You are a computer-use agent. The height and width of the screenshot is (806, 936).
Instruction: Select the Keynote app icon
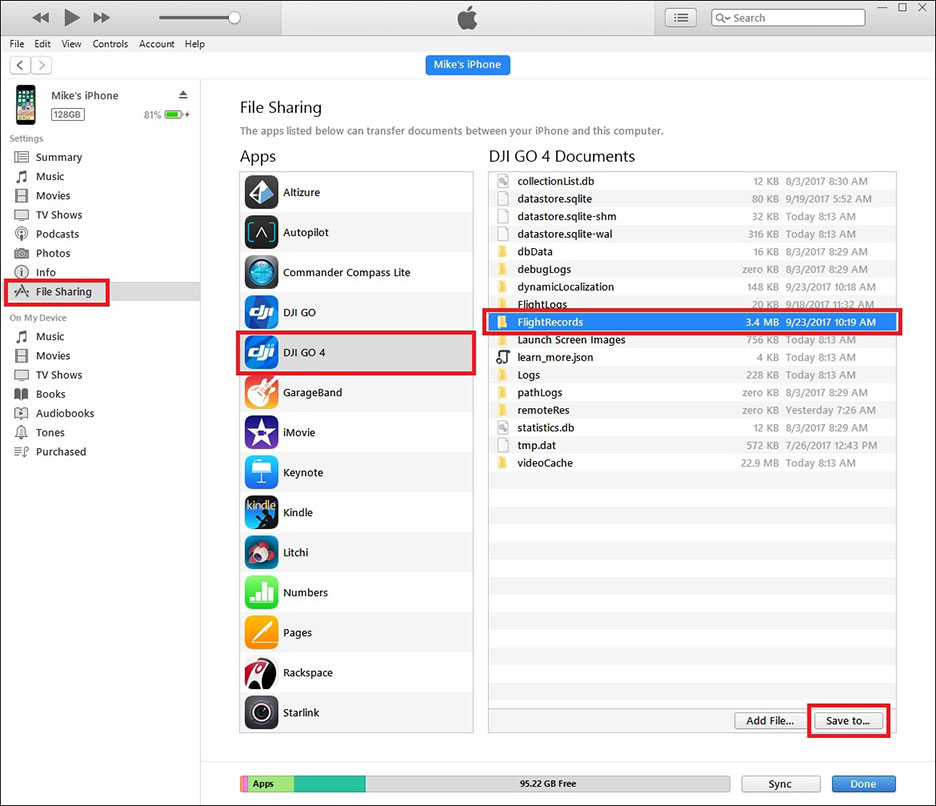pyautogui.click(x=261, y=472)
